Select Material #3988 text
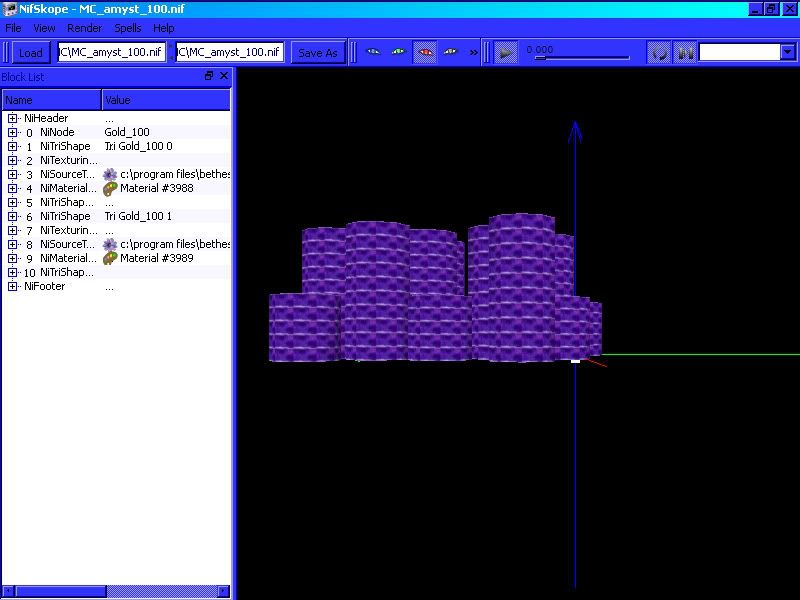The width and height of the screenshot is (800, 600). [x=157, y=188]
